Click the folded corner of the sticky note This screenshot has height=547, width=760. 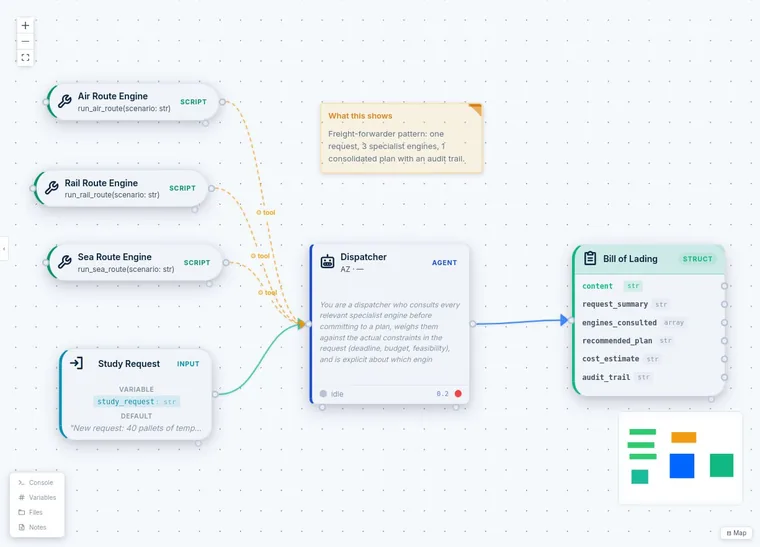pos(475,109)
